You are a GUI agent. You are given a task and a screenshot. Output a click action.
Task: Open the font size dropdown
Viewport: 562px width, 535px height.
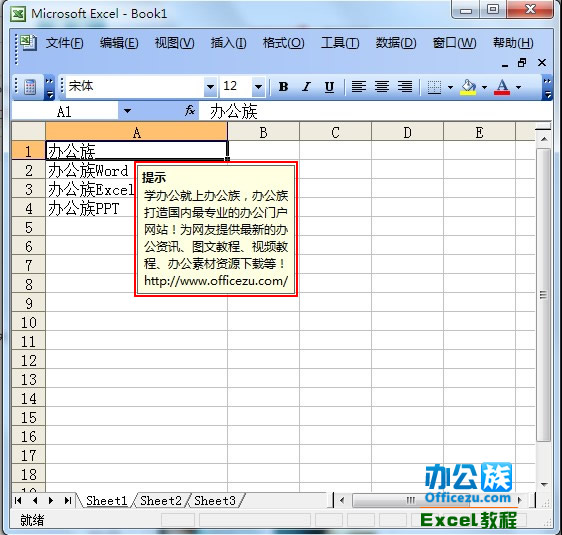258,87
